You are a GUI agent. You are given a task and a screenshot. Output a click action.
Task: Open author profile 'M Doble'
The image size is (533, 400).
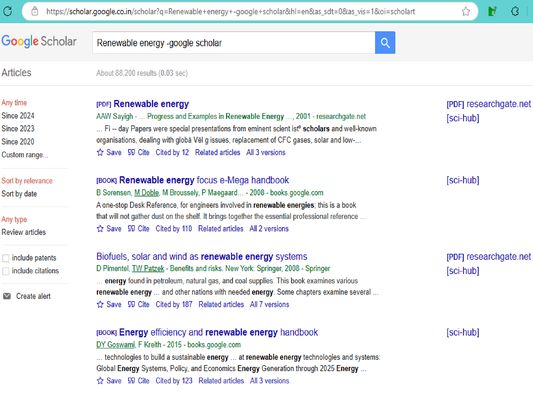147,193
